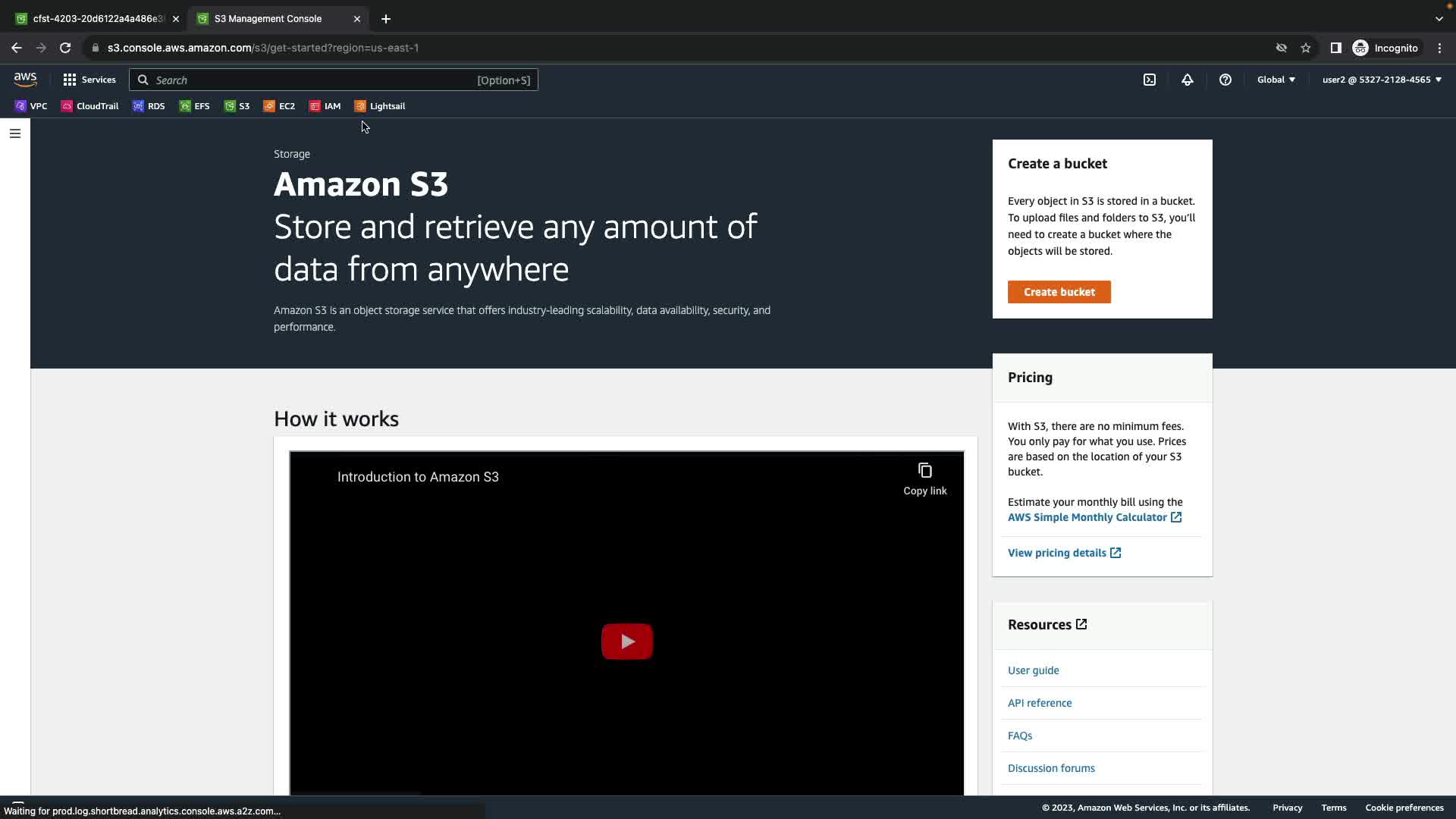Open the notifications bell icon
The image size is (1456, 819).
(1188, 80)
